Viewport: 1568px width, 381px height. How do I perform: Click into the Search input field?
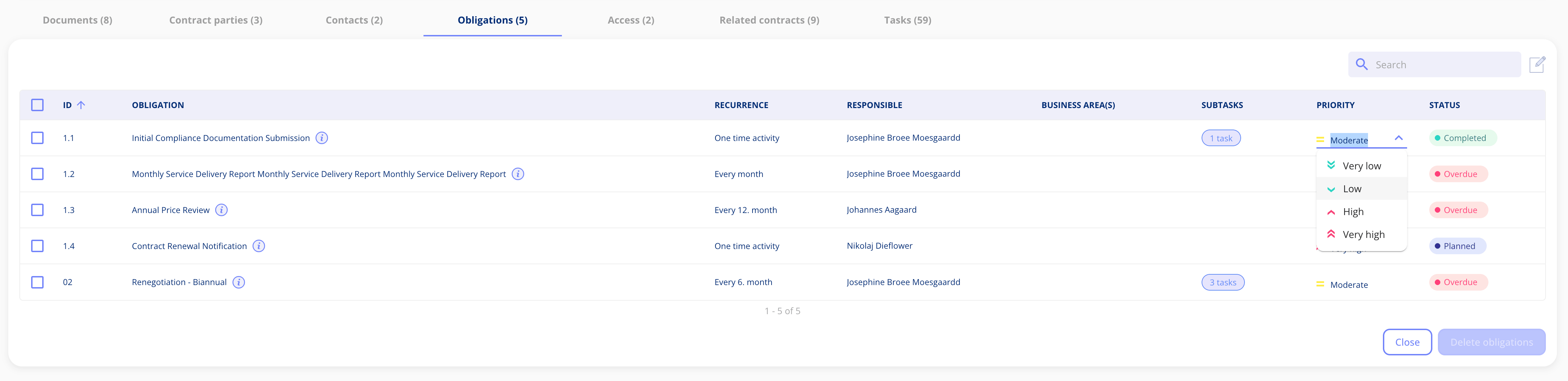click(1443, 65)
